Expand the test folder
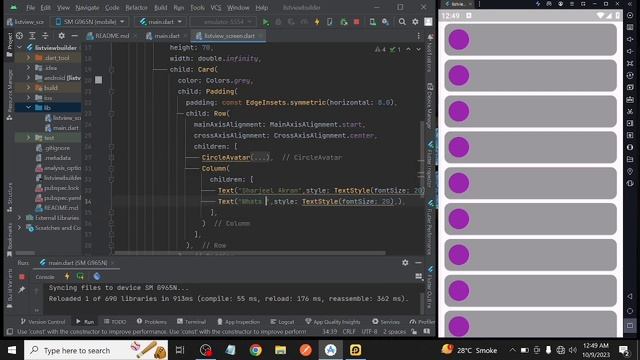This screenshot has width=640, height=360. point(29,138)
